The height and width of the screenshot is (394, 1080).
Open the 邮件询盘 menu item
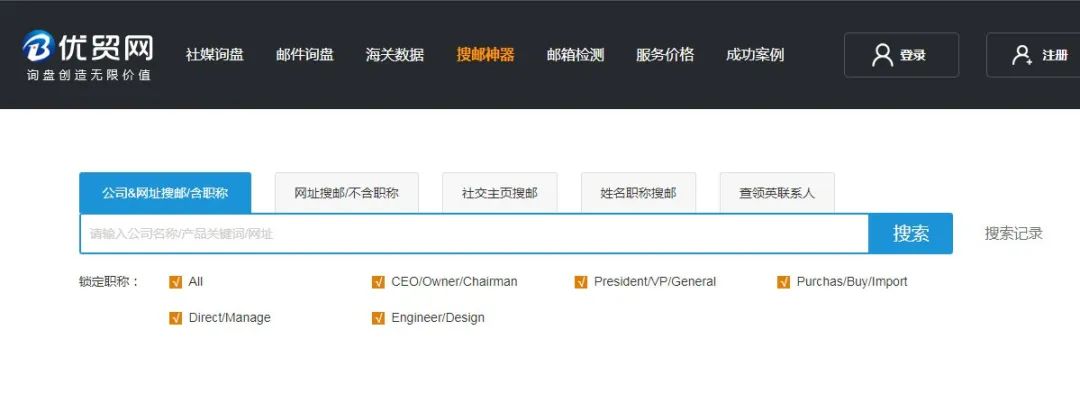point(305,54)
